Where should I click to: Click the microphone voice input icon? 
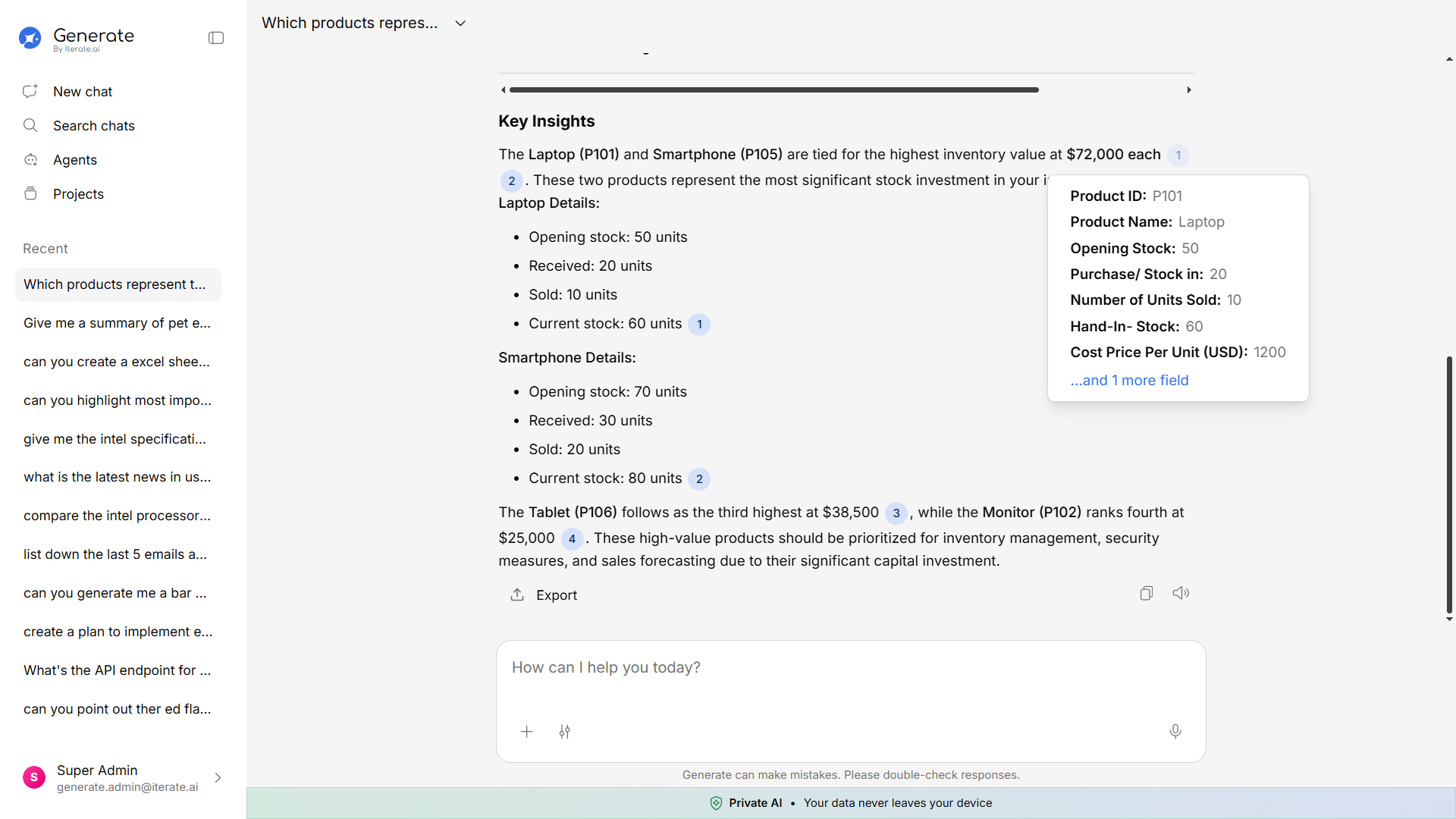click(x=1175, y=732)
